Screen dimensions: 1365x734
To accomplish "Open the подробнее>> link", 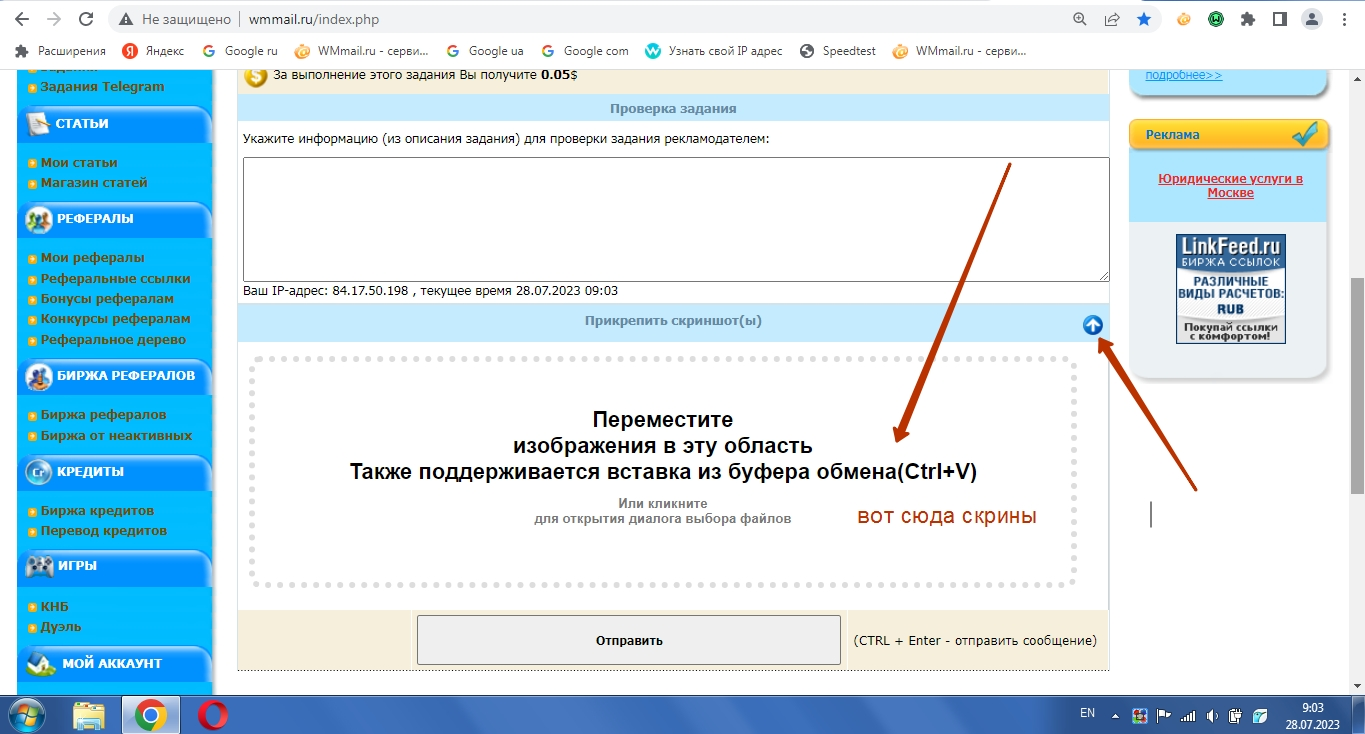I will point(1183,75).
